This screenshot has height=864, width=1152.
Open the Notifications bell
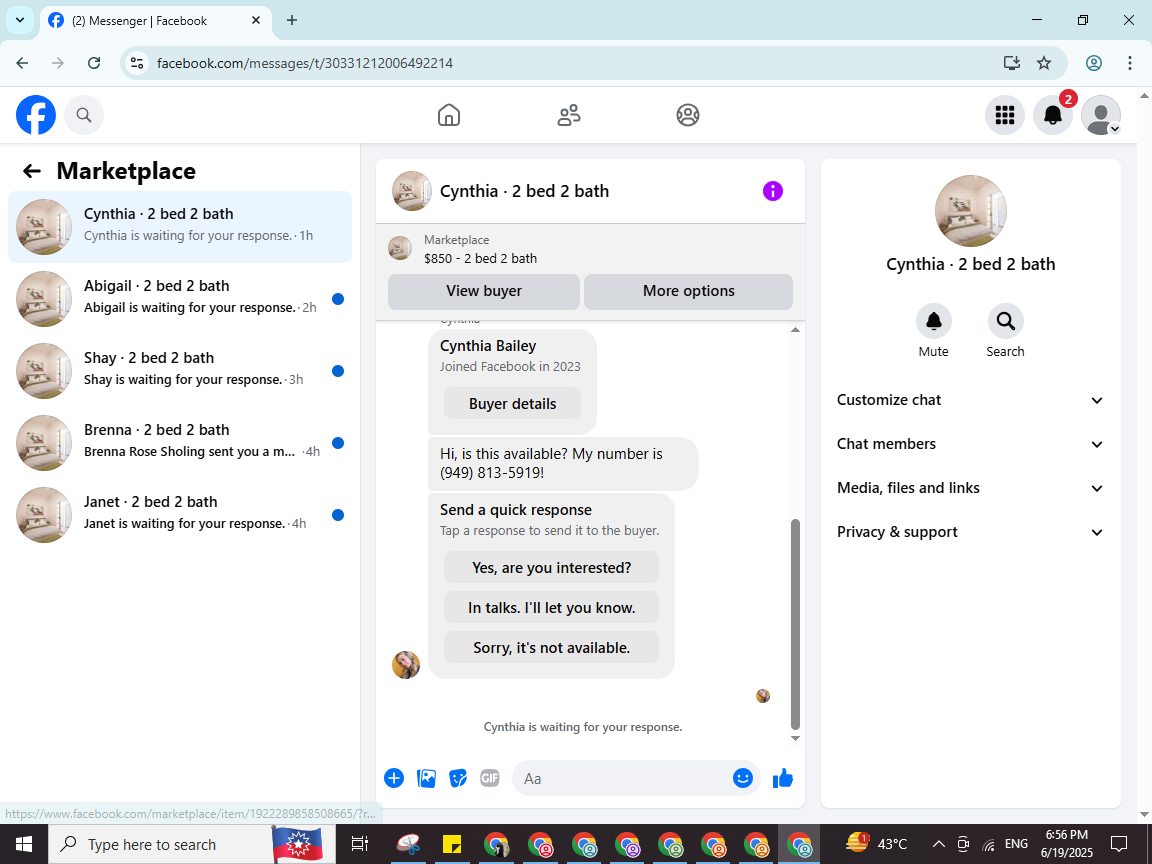point(1053,115)
